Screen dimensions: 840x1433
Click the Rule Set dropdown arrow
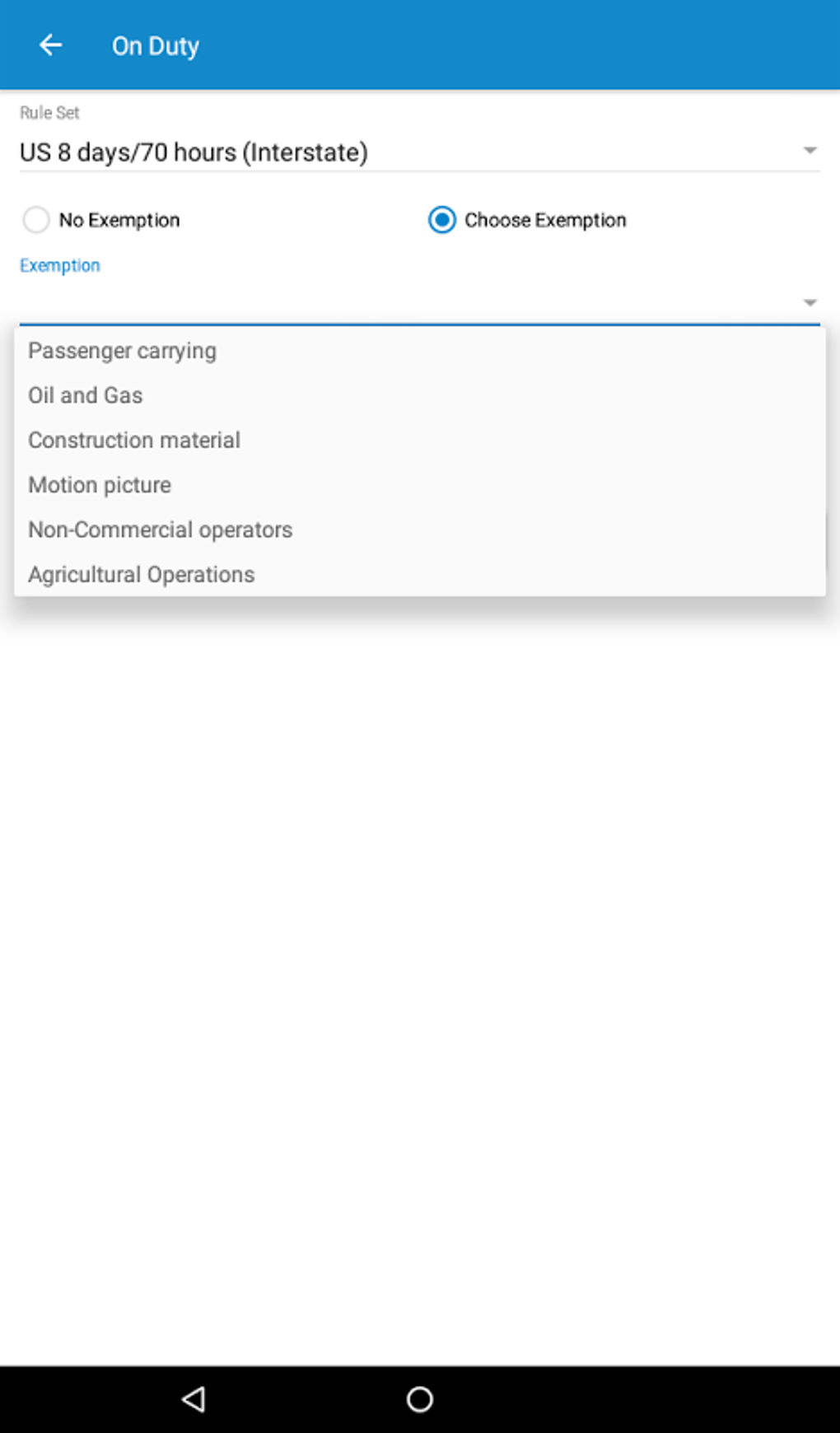click(810, 151)
